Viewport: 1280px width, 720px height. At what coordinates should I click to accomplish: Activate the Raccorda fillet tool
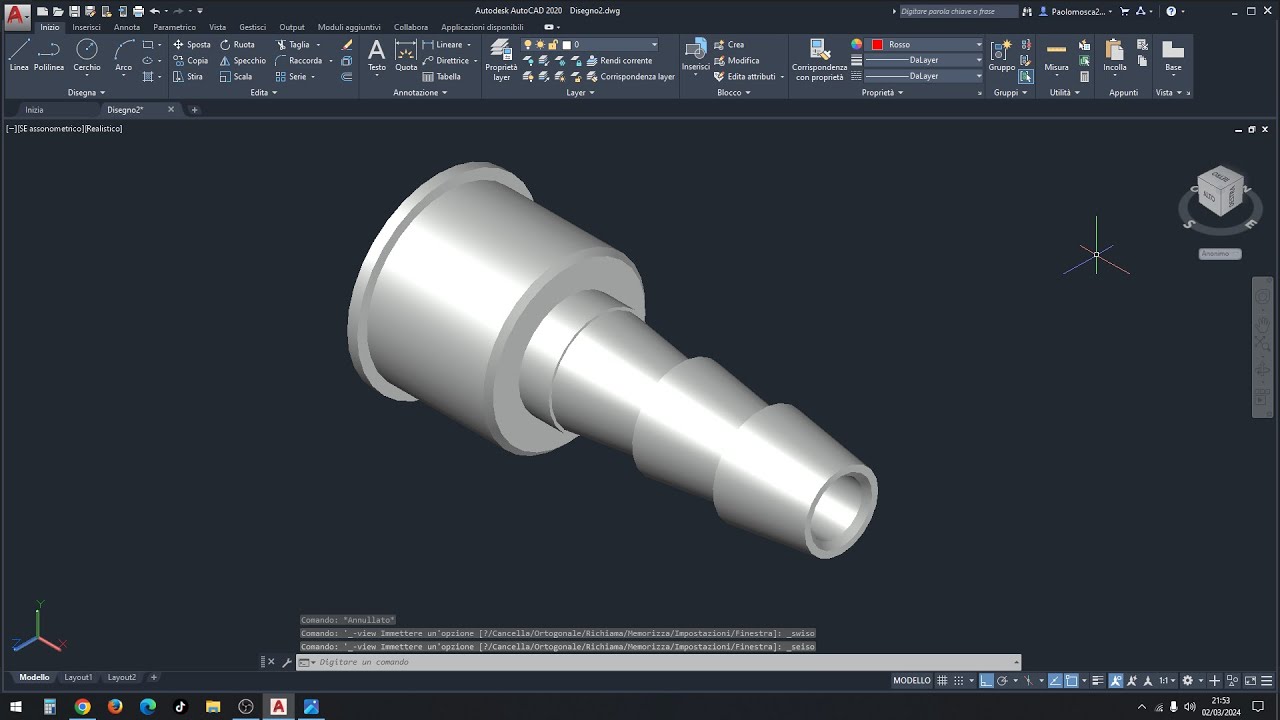299,61
